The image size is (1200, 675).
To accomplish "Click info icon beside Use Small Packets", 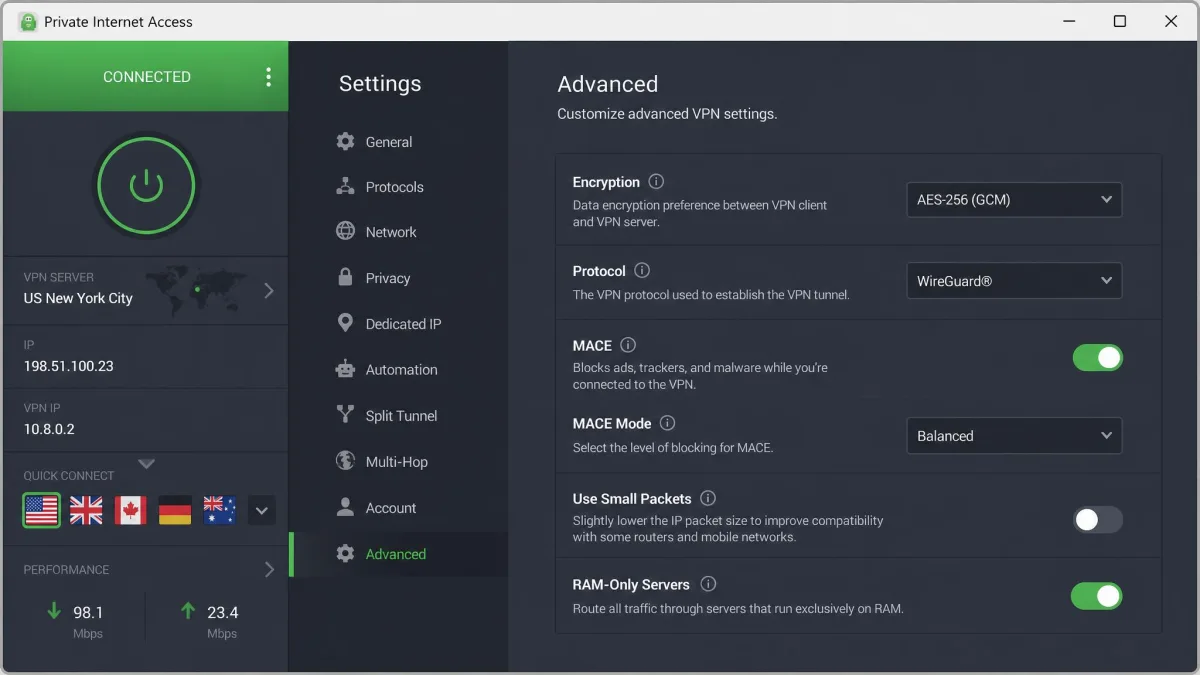I will point(708,498).
